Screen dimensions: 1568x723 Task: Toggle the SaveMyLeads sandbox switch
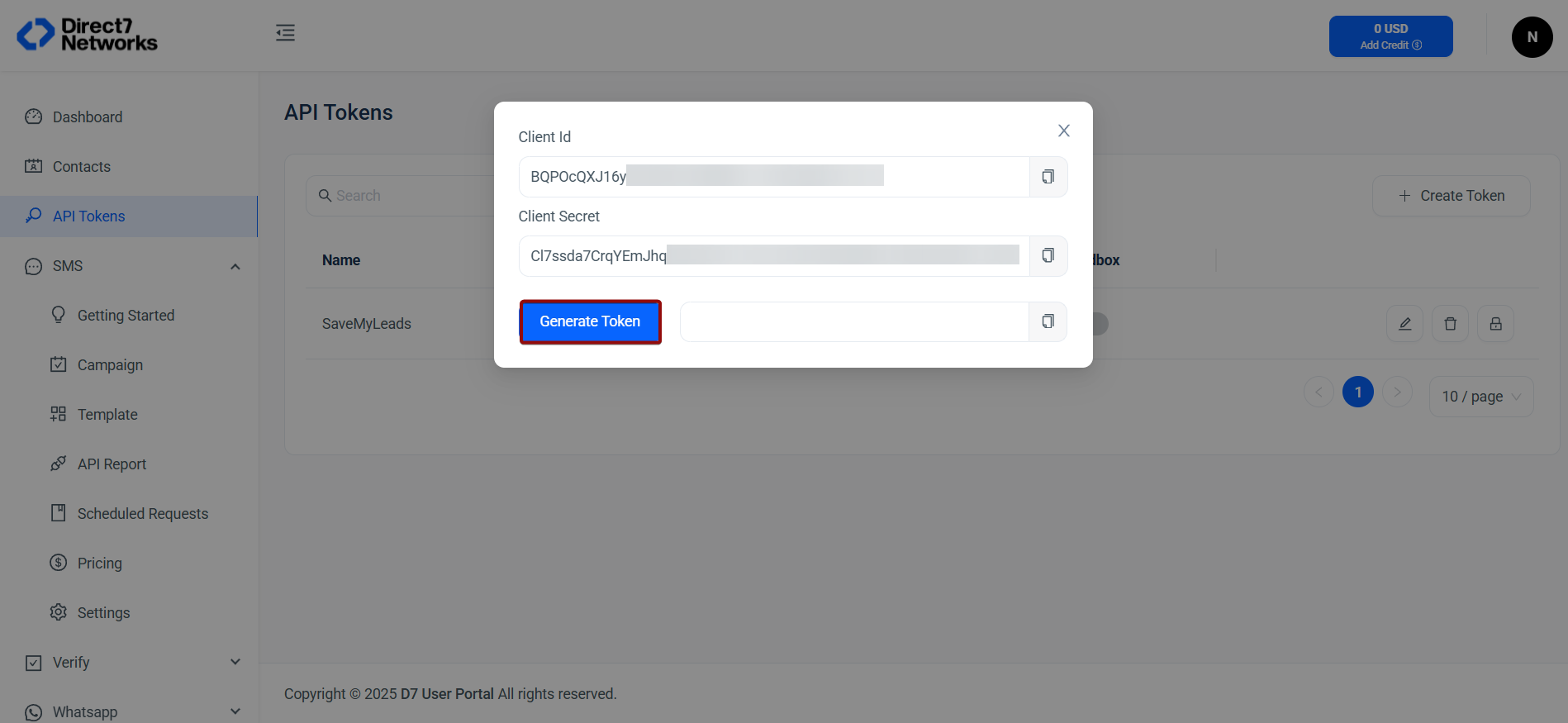[1100, 324]
